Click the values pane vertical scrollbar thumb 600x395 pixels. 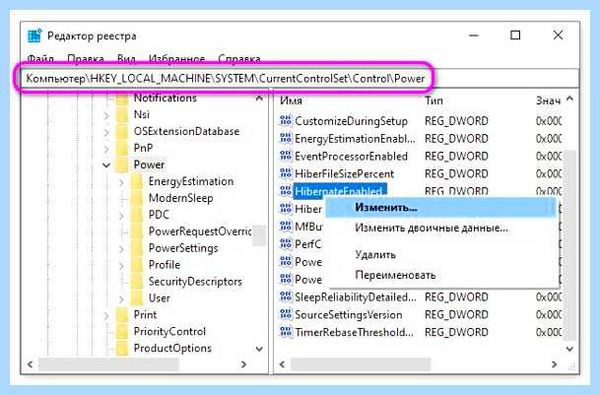pyautogui.click(x=570, y=245)
